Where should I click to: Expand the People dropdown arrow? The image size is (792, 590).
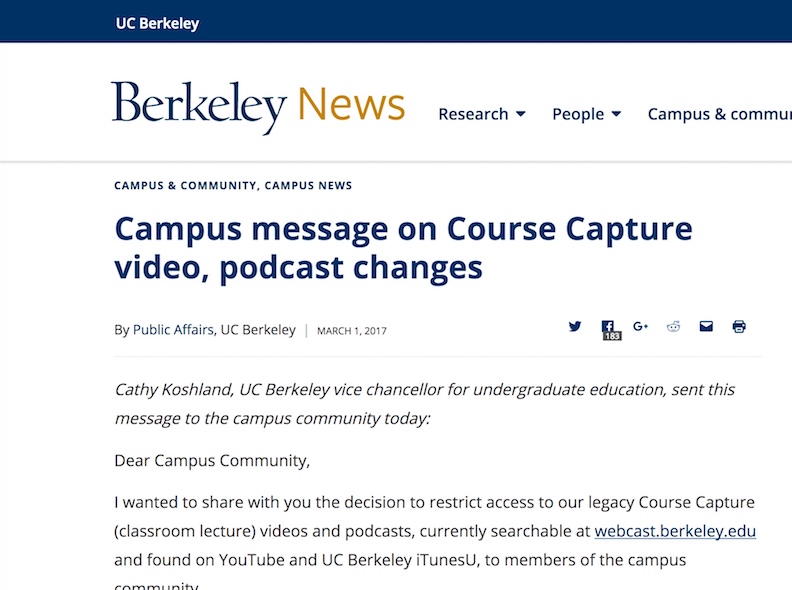pos(616,114)
